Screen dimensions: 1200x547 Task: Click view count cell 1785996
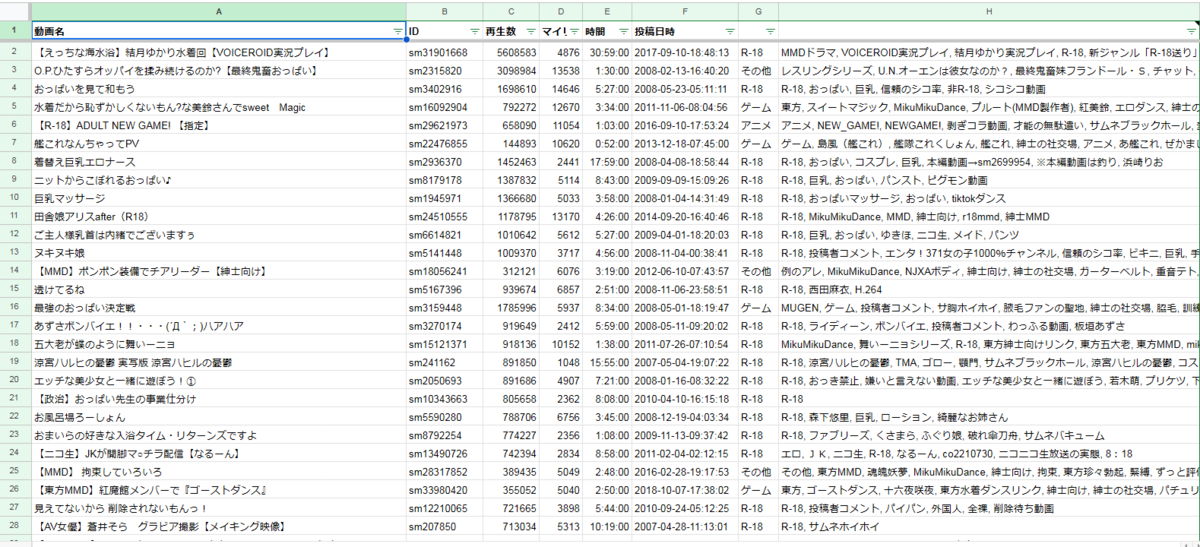512,306
